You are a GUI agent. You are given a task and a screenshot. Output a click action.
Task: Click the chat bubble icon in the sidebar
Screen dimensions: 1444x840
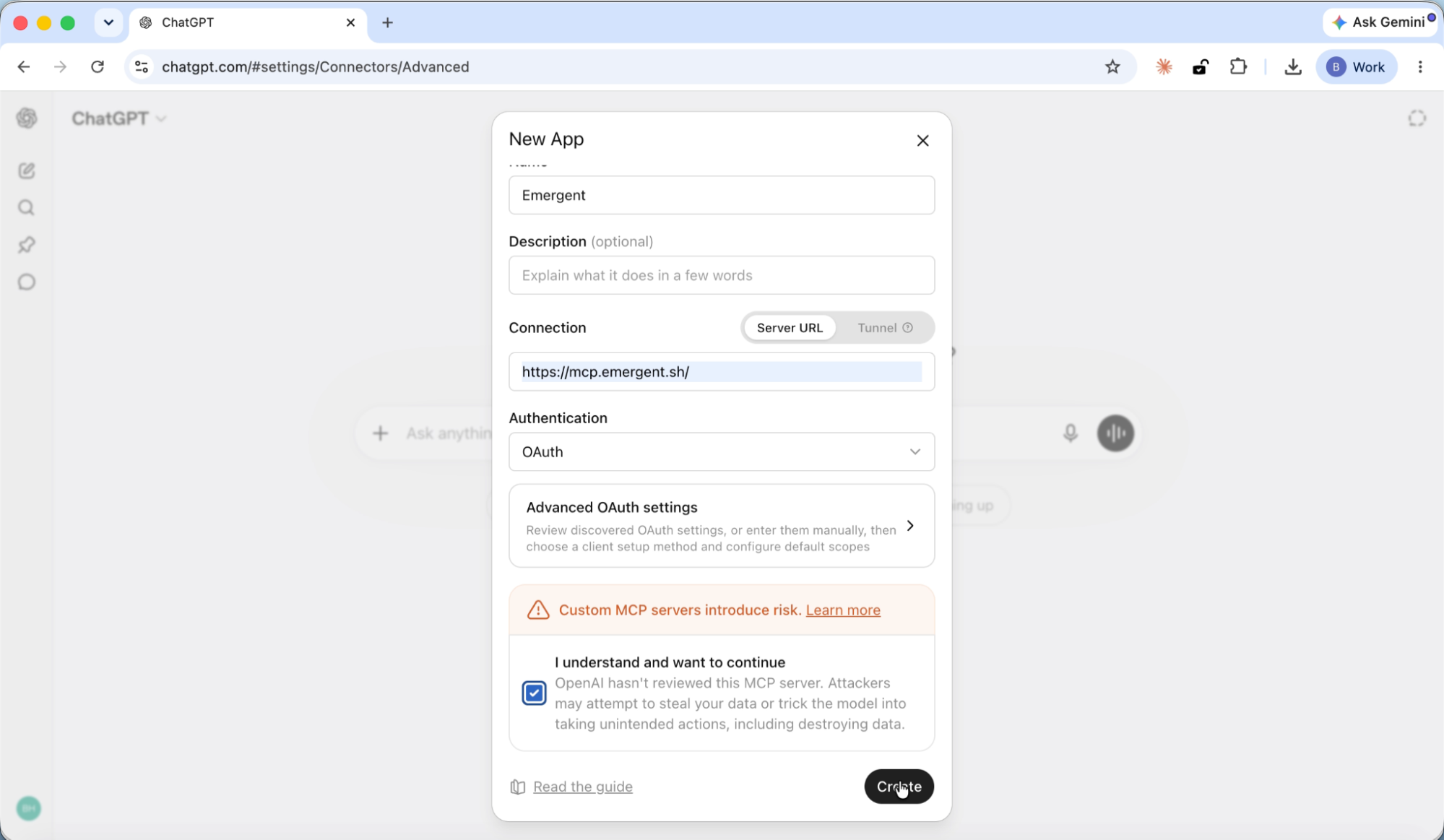tap(27, 282)
